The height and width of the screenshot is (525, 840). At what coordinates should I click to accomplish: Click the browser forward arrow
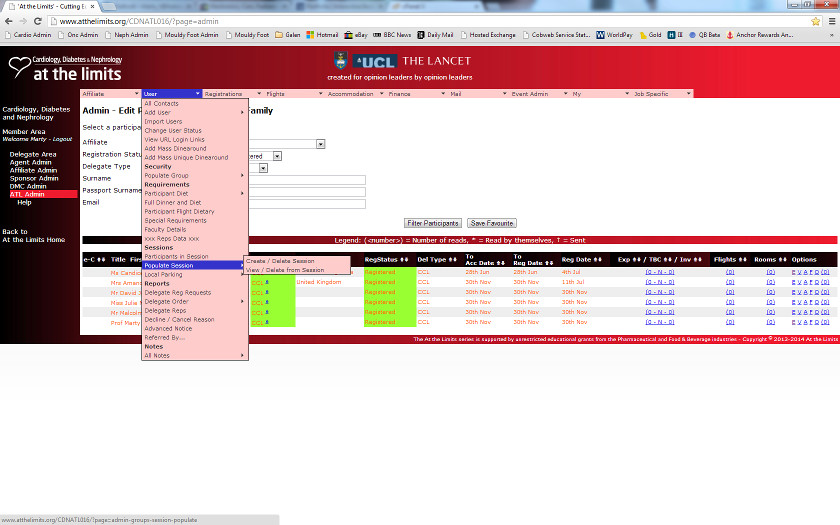[x=23, y=21]
